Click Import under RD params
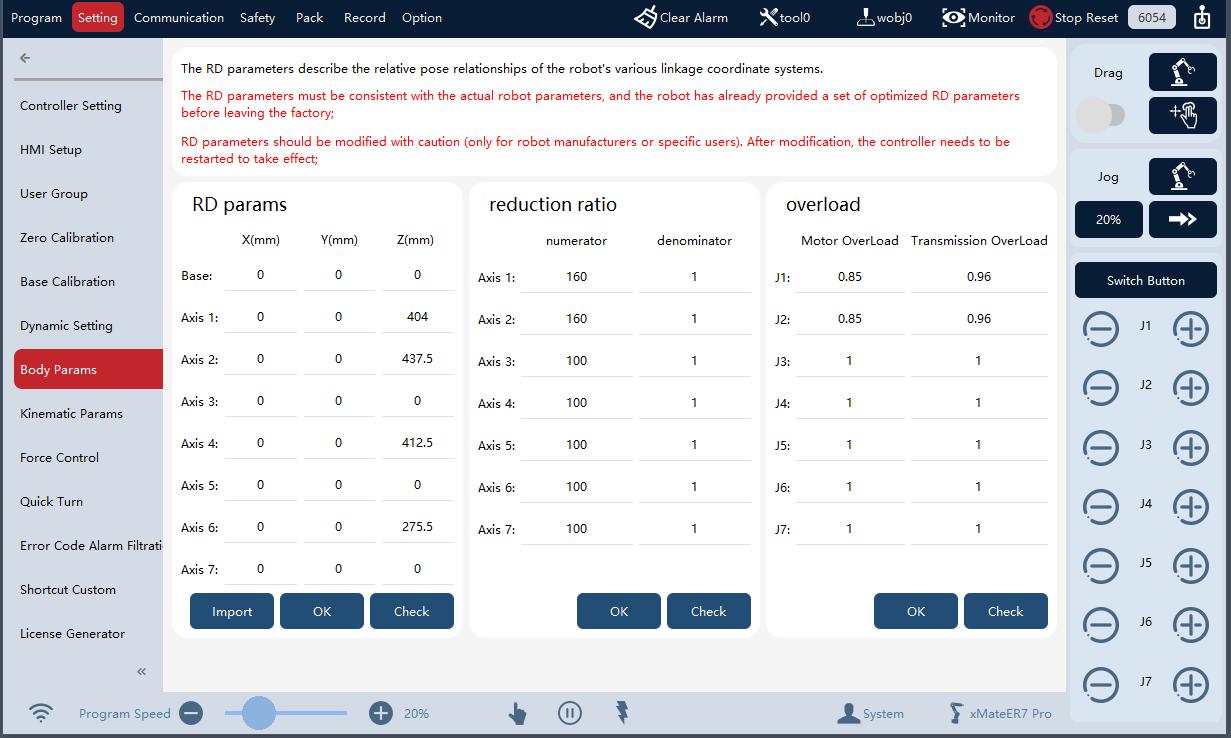1231x738 pixels. tap(232, 611)
